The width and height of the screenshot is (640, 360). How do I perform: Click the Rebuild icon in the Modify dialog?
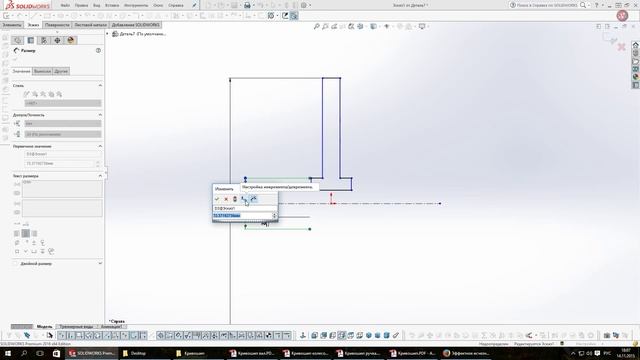235,199
